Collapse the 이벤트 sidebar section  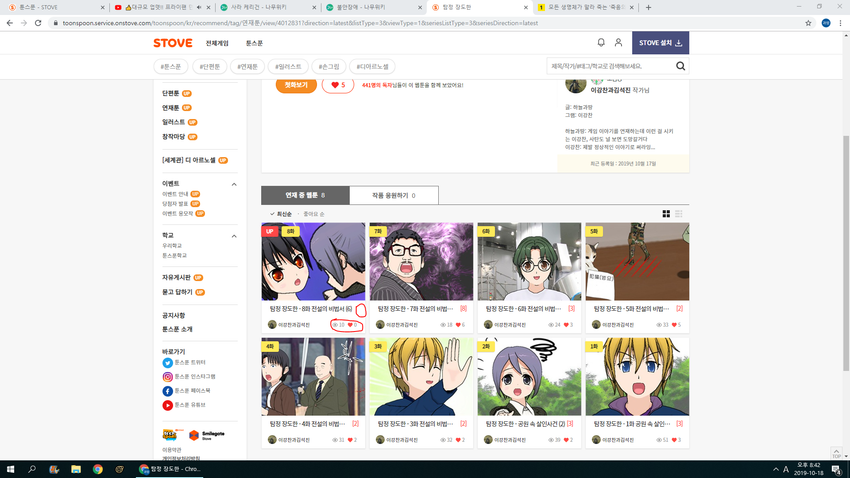pyautogui.click(x=234, y=184)
